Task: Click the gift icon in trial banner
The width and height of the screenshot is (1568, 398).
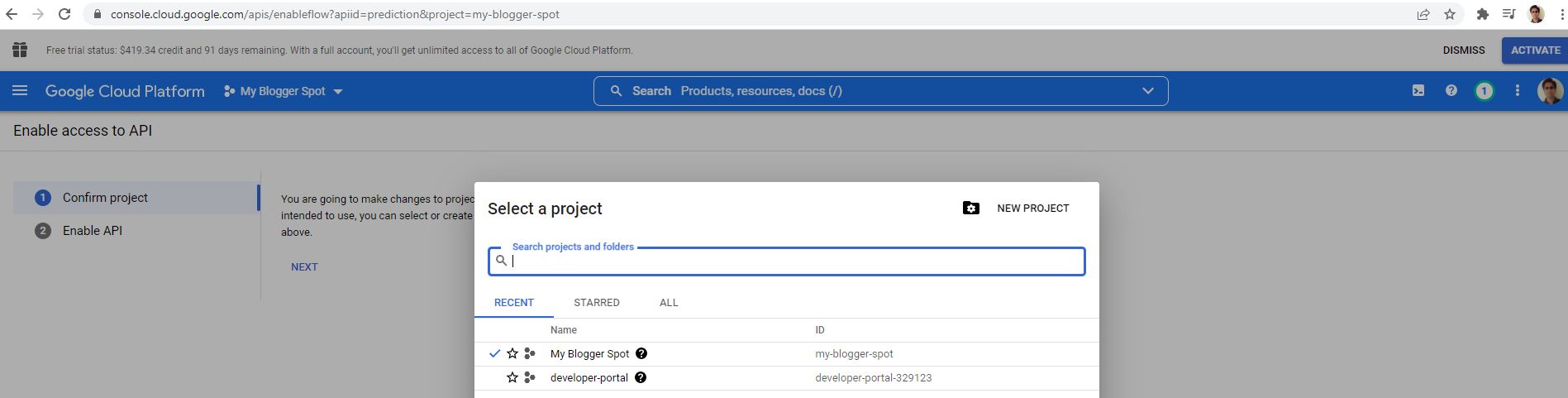Action: click(20, 50)
